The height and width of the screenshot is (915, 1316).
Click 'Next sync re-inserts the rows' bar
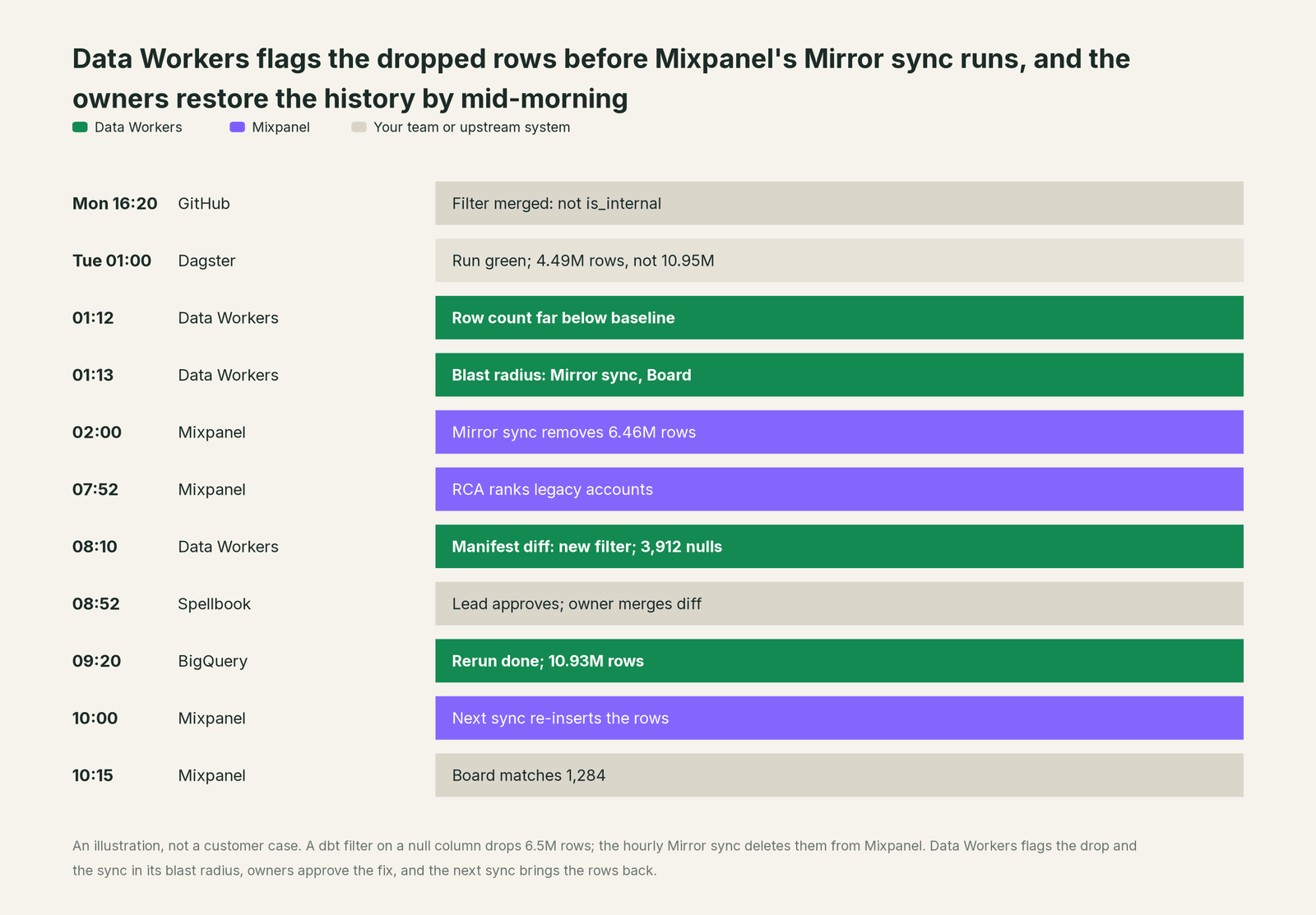[839, 718]
